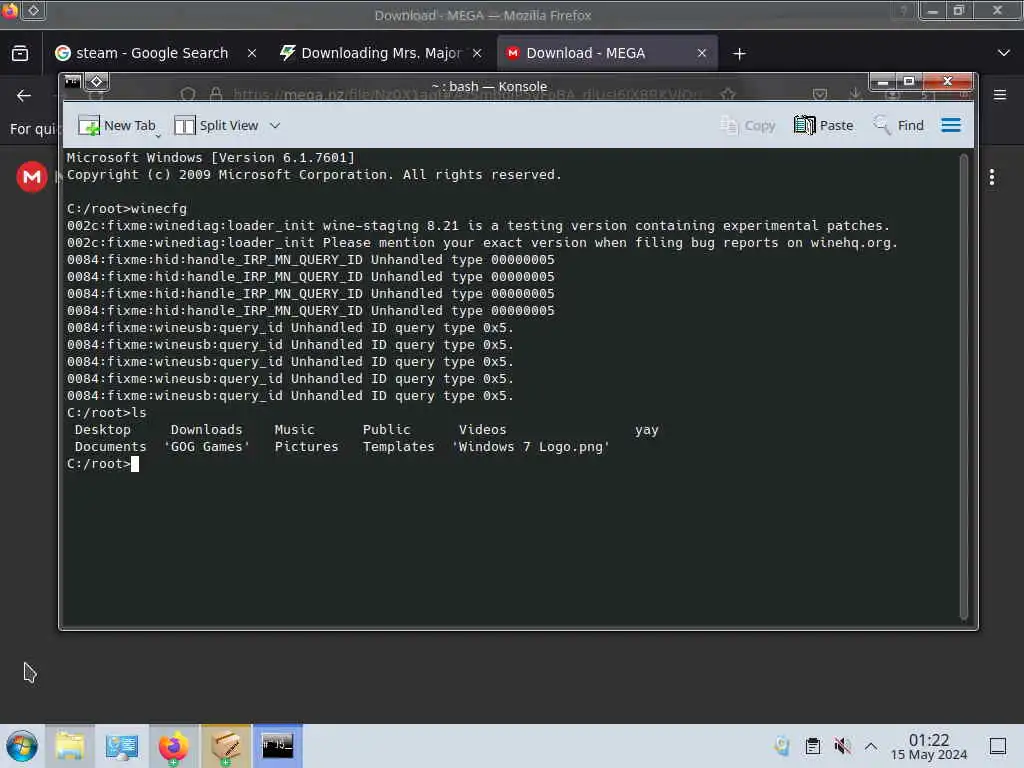Open the Konsole hamburger menu
The image size is (1024, 768).
951,125
